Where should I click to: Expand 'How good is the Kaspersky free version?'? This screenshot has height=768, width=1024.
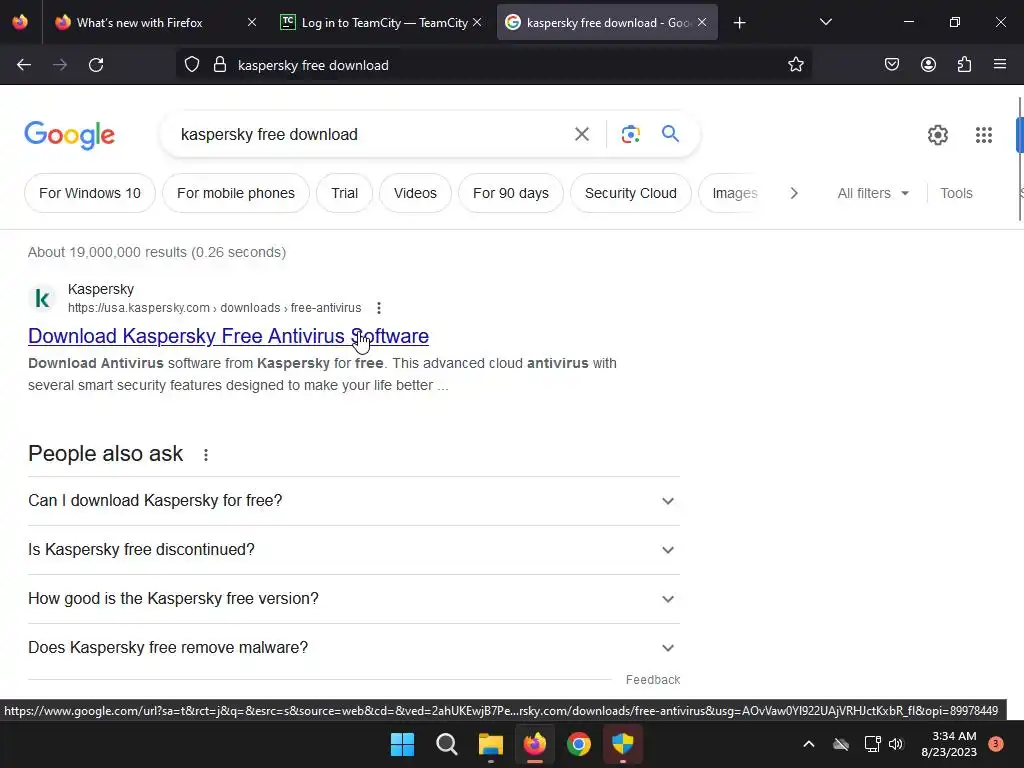click(354, 599)
